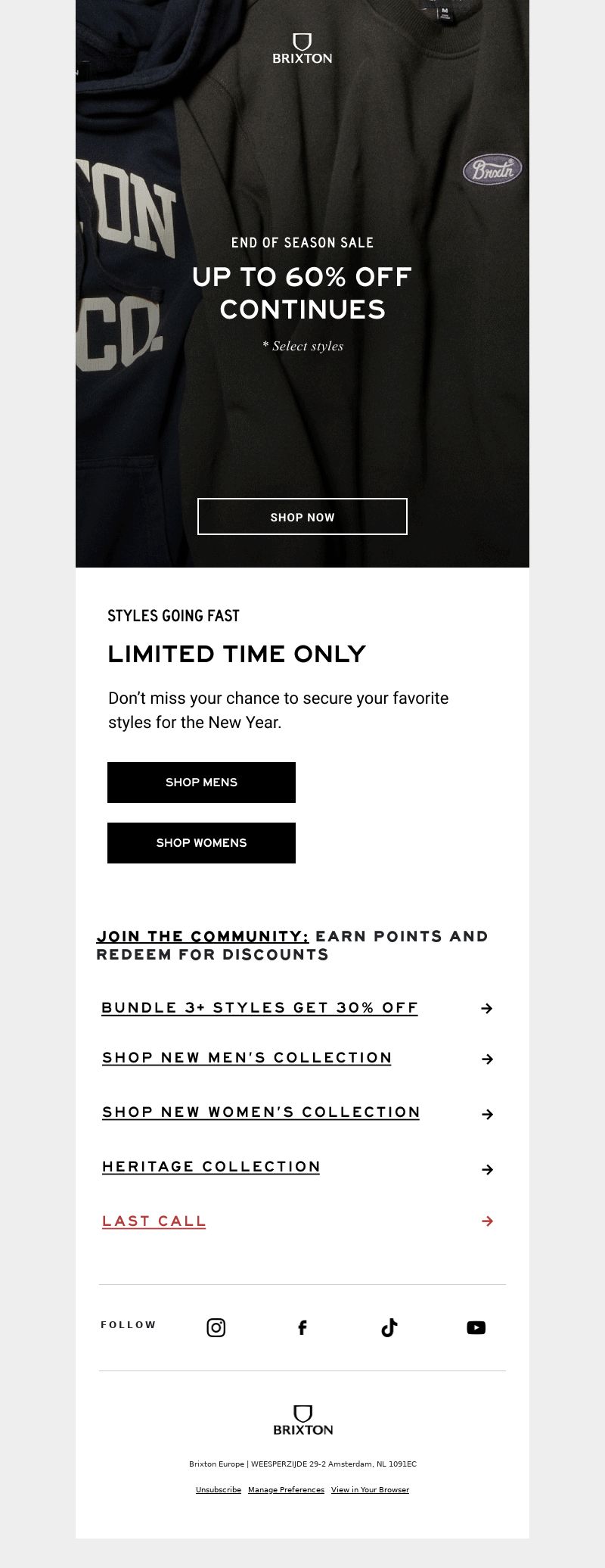Open the Join the Community link
This screenshot has height=1568, width=605.
[203, 937]
